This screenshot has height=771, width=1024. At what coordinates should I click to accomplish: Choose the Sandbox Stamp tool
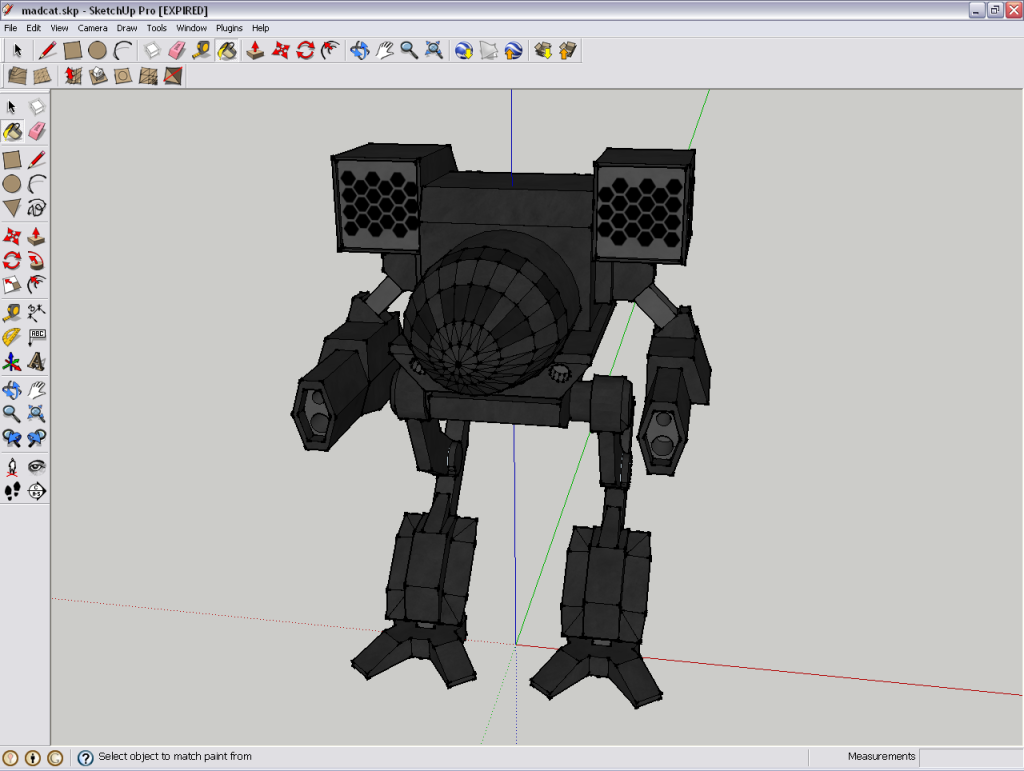[97, 76]
